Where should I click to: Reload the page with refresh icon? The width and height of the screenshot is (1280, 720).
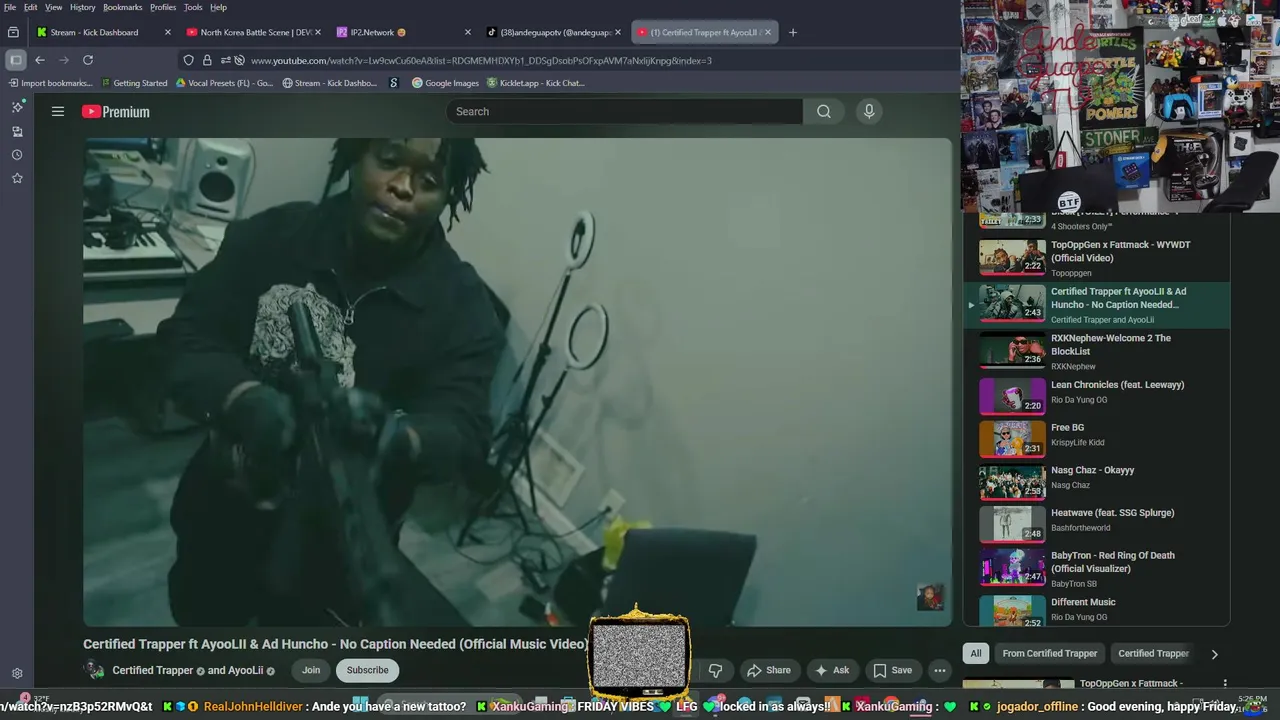pos(88,60)
